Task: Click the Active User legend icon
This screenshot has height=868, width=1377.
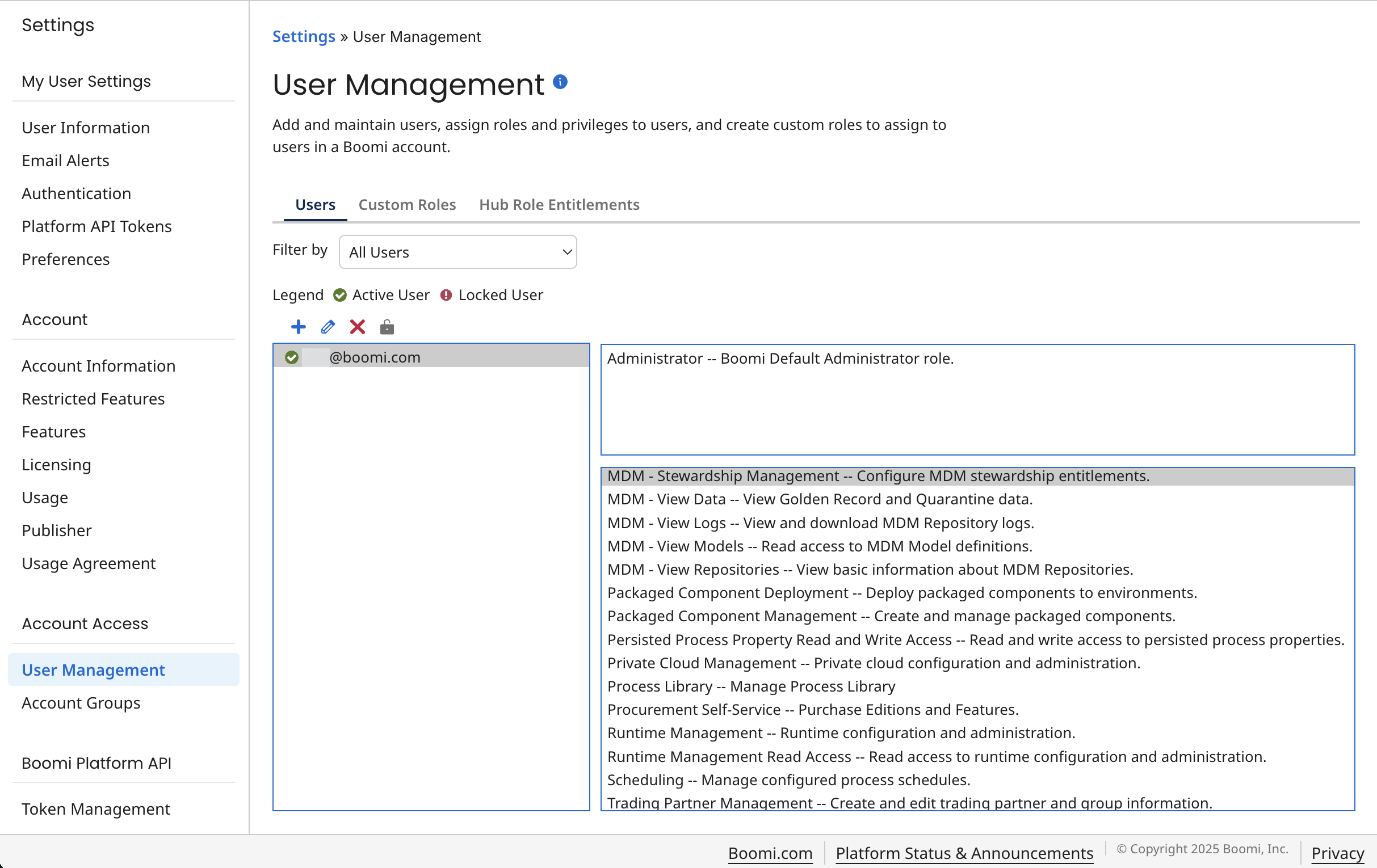Action: pyautogui.click(x=339, y=295)
